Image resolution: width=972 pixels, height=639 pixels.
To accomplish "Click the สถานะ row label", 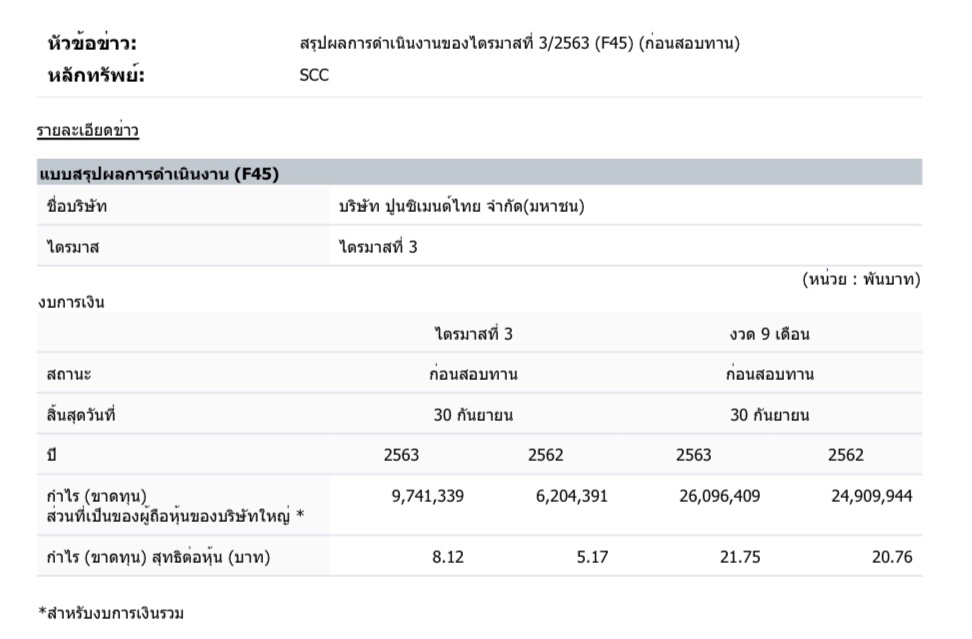I will coord(69,374).
